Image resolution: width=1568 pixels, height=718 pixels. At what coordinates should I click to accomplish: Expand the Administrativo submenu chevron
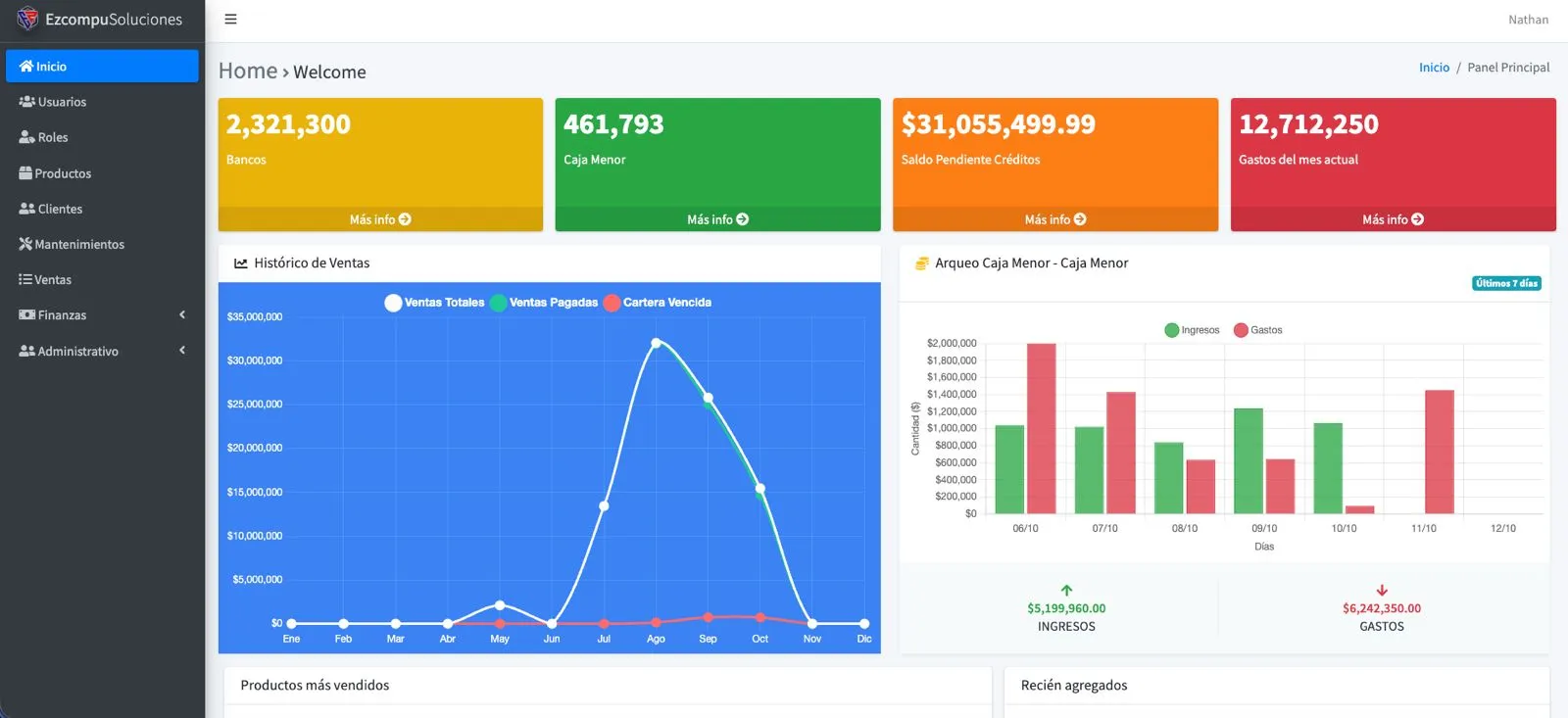182,351
